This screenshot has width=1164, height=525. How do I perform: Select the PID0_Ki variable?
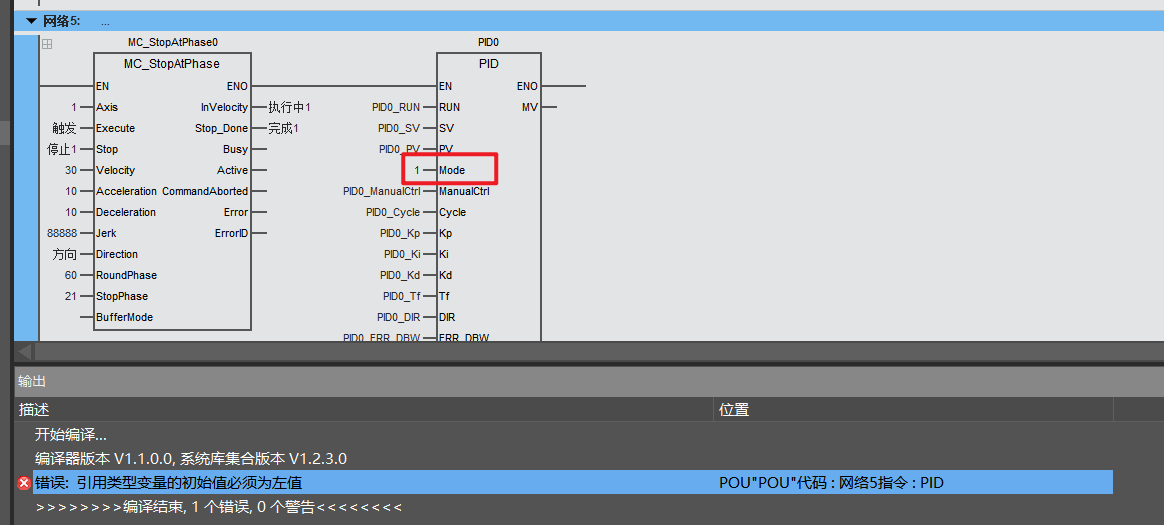click(402, 254)
